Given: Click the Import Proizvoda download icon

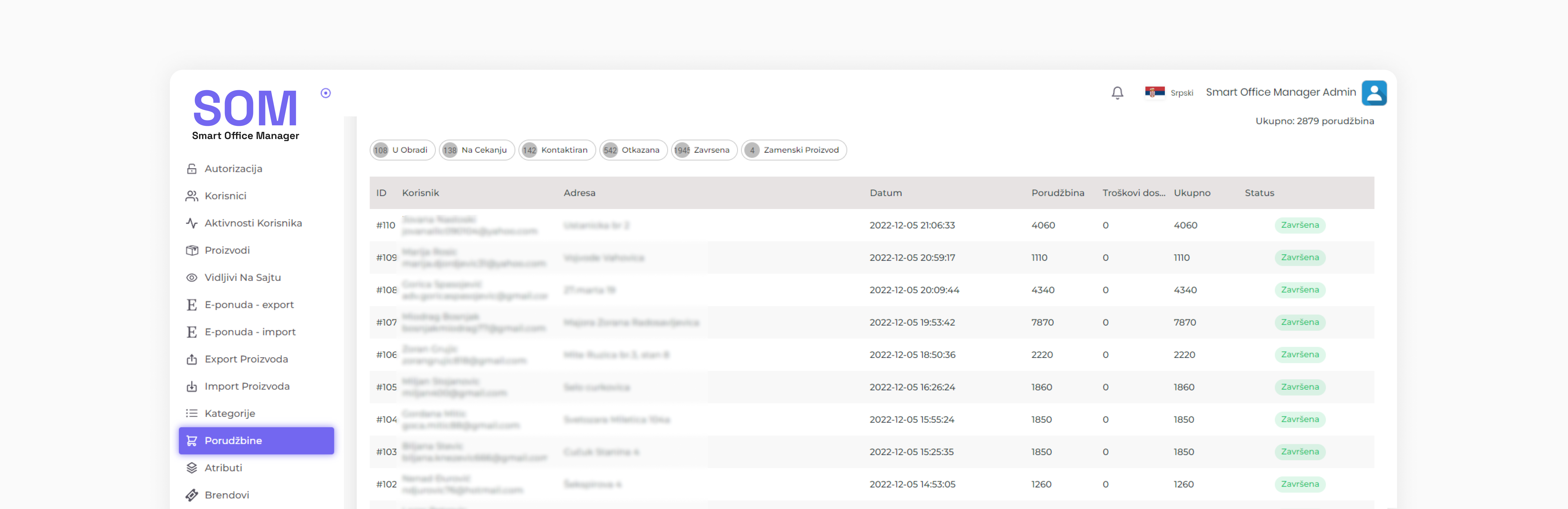Looking at the screenshot, I should 192,386.
